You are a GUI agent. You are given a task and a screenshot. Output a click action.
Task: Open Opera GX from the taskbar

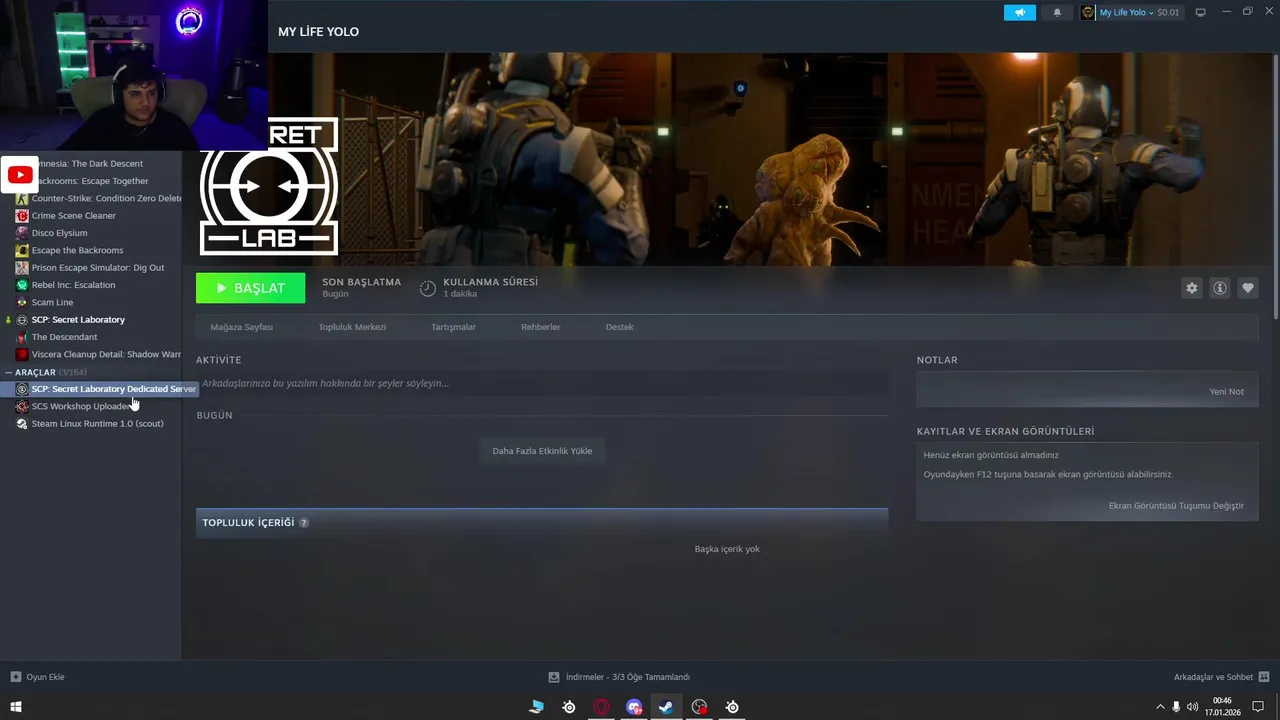tap(601, 707)
